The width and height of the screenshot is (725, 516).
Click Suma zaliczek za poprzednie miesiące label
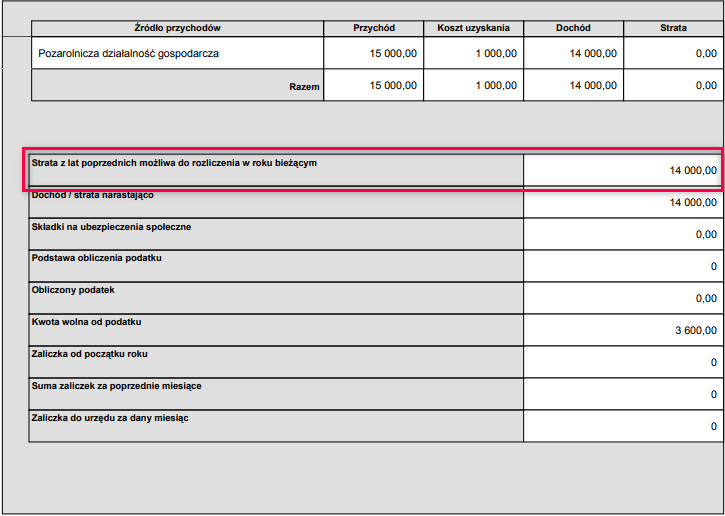(117, 386)
